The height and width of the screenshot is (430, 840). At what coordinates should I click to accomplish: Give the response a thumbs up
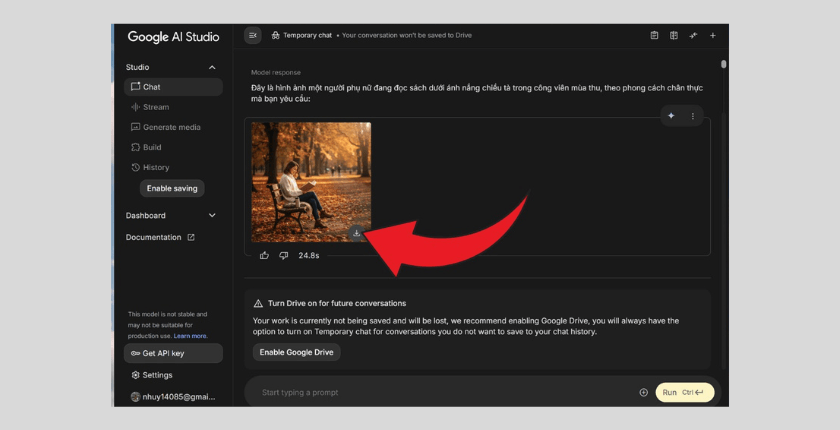tap(264, 255)
